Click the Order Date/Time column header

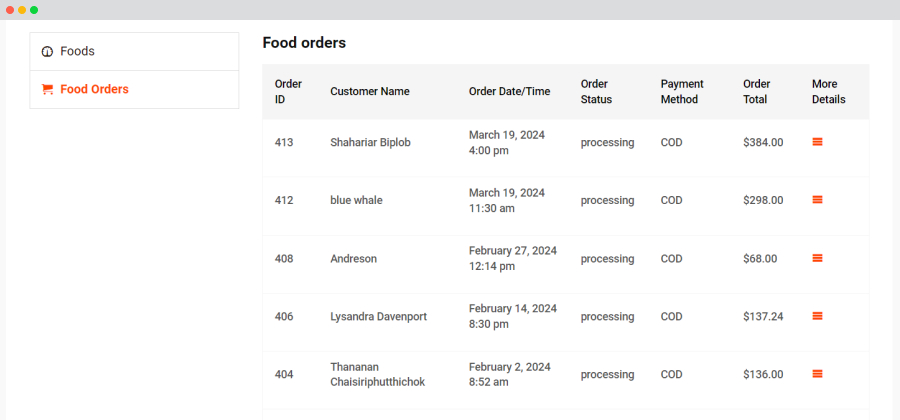(509, 91)
